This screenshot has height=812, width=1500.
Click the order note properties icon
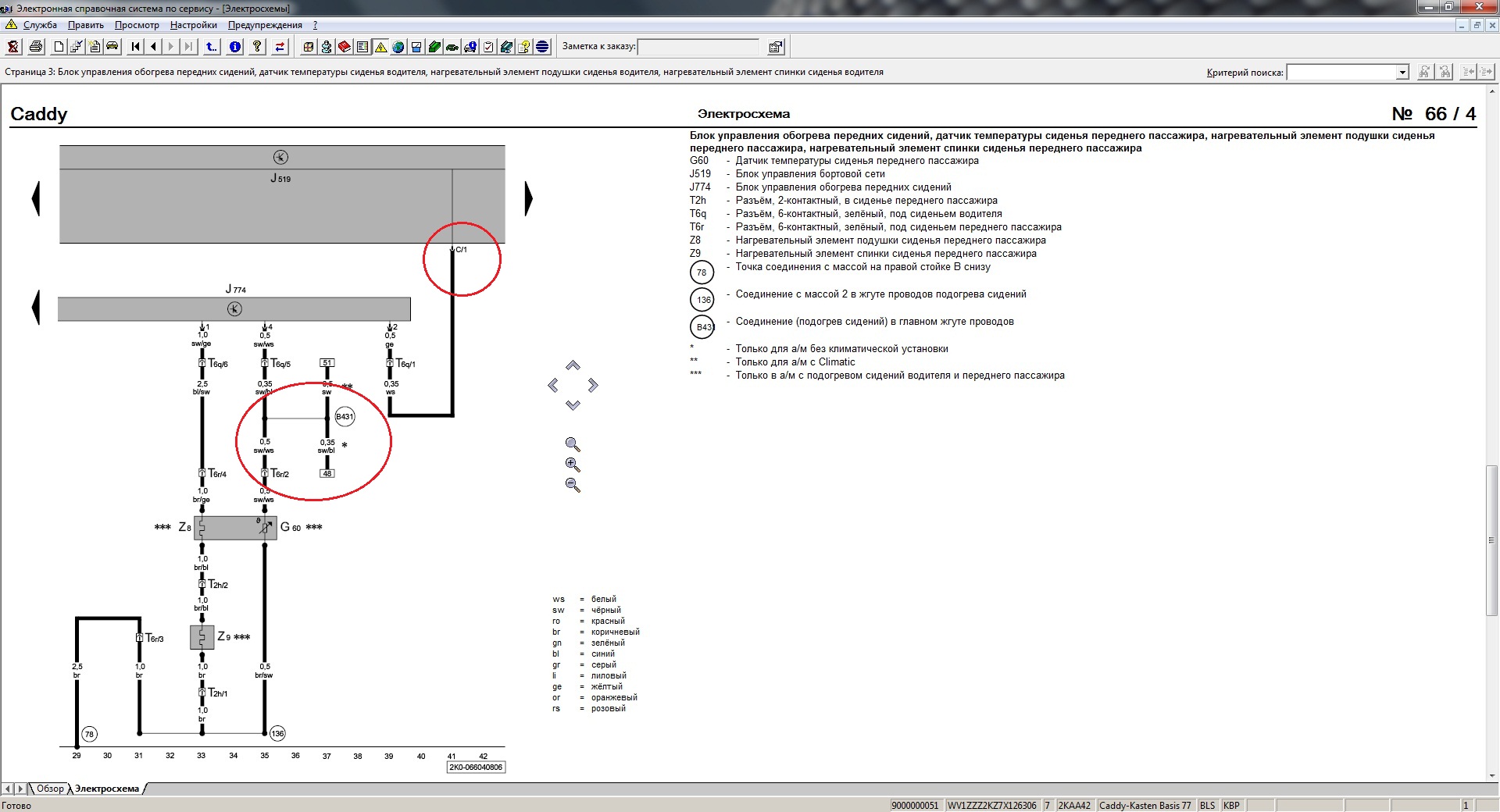pos(776,47)
